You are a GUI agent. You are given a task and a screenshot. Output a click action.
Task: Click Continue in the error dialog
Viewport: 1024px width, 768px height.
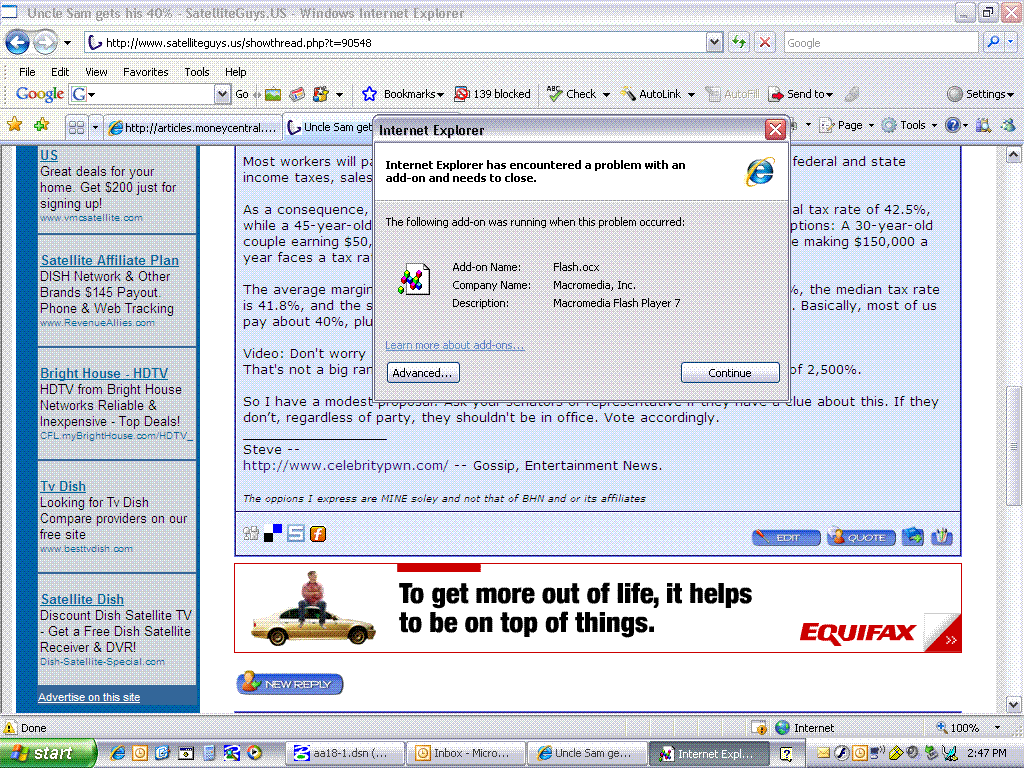pyautogui.click(x=729, y=373)
